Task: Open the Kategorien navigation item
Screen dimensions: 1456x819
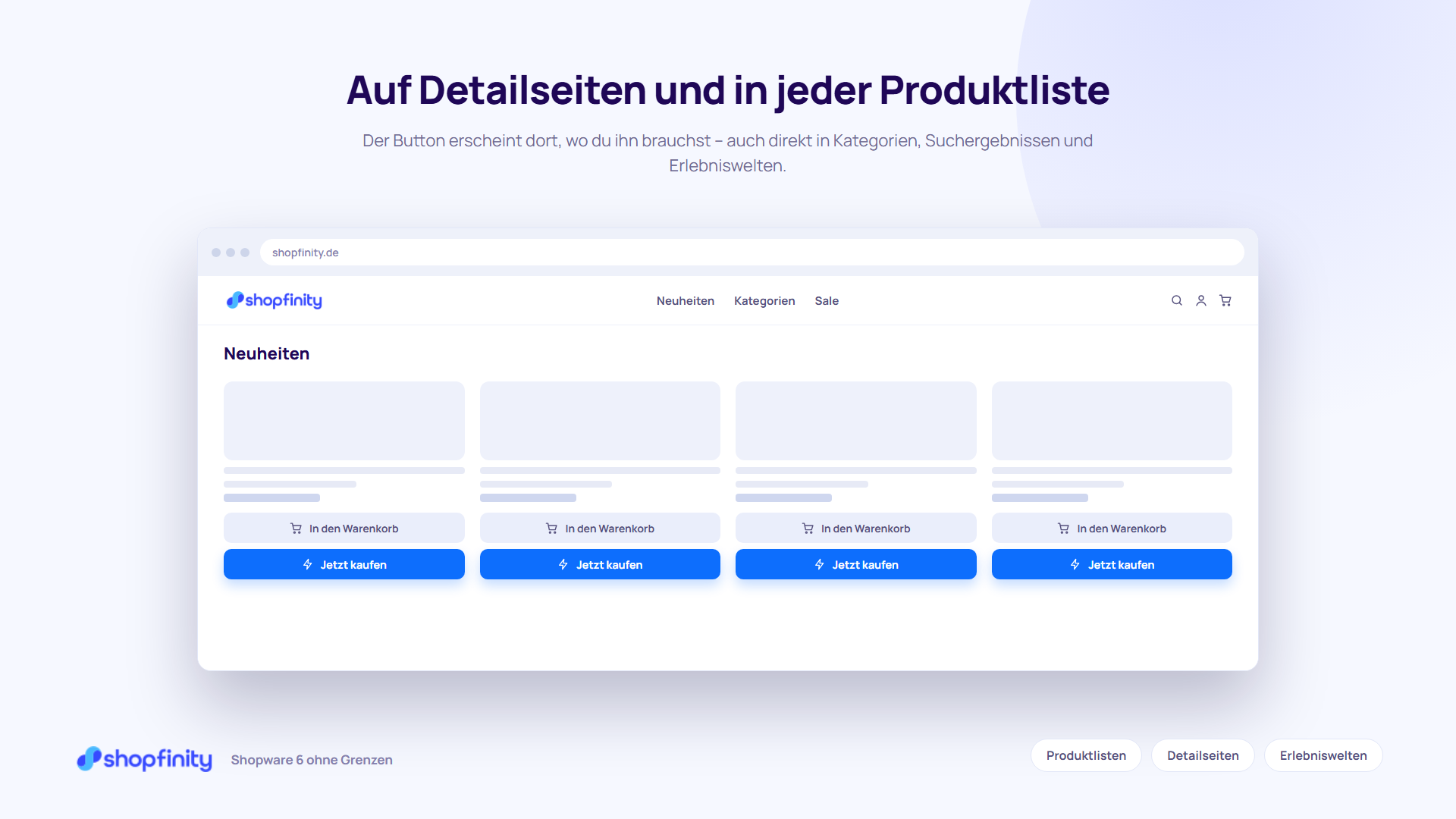Action: [764, 301]
